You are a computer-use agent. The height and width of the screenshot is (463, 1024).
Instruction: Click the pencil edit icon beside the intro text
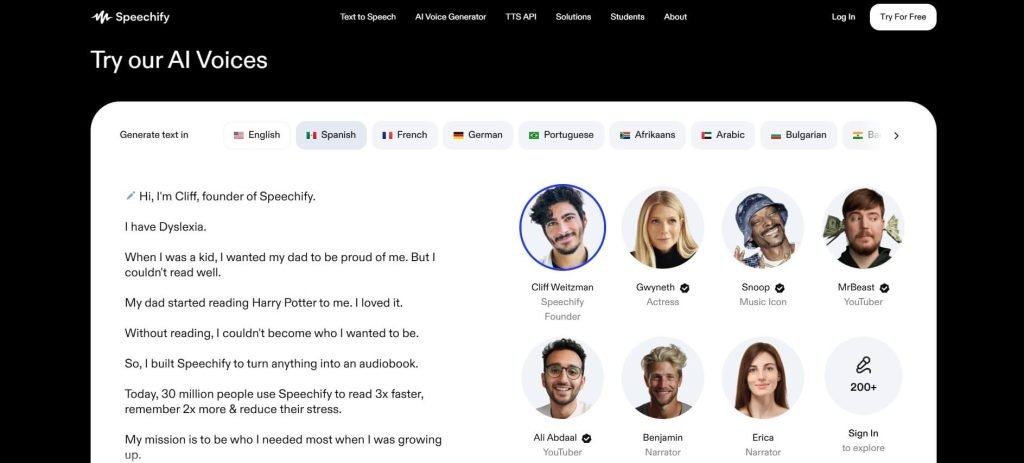131,195
